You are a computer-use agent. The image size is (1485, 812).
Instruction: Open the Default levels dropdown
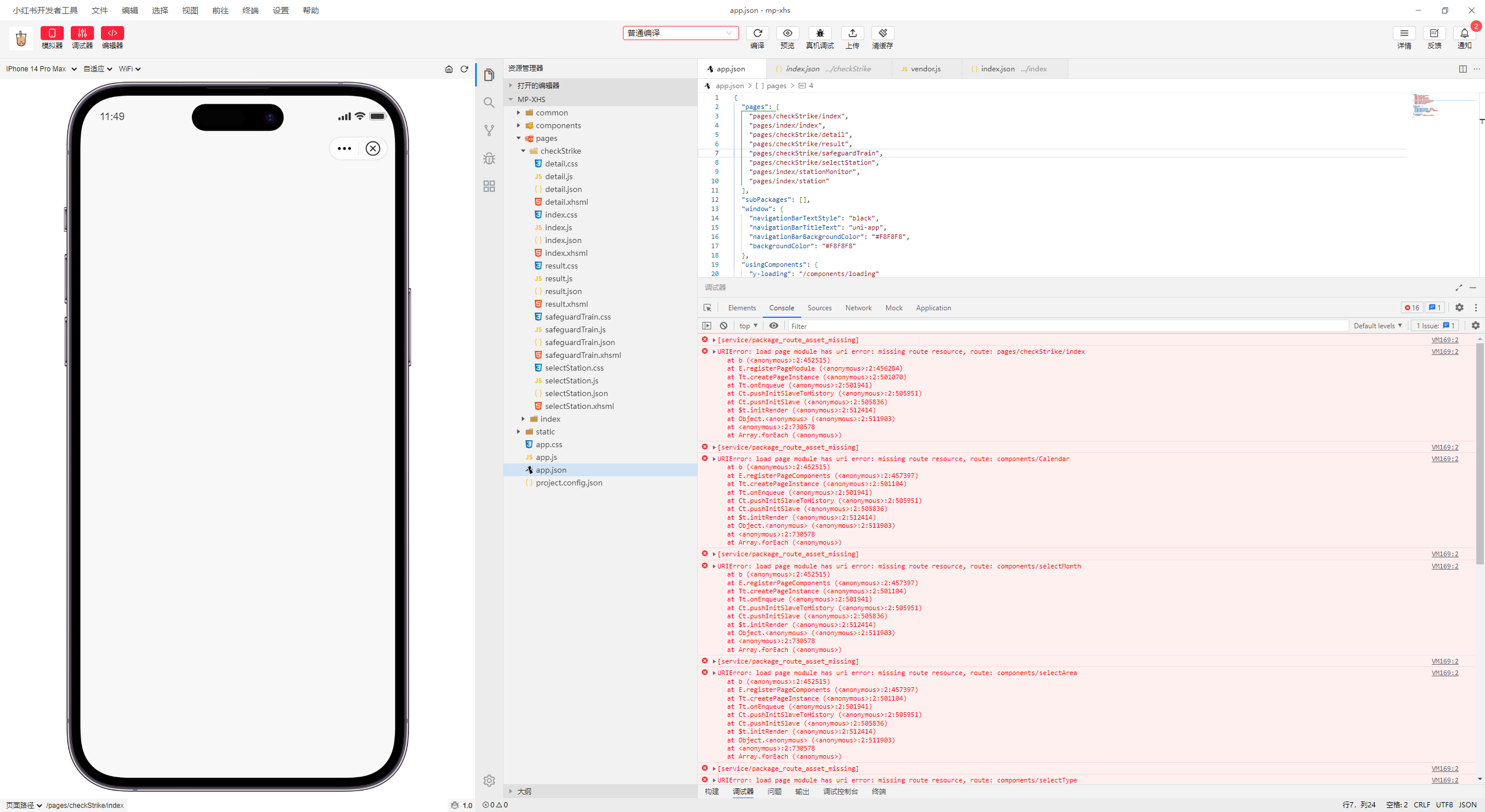(1378, 326)
